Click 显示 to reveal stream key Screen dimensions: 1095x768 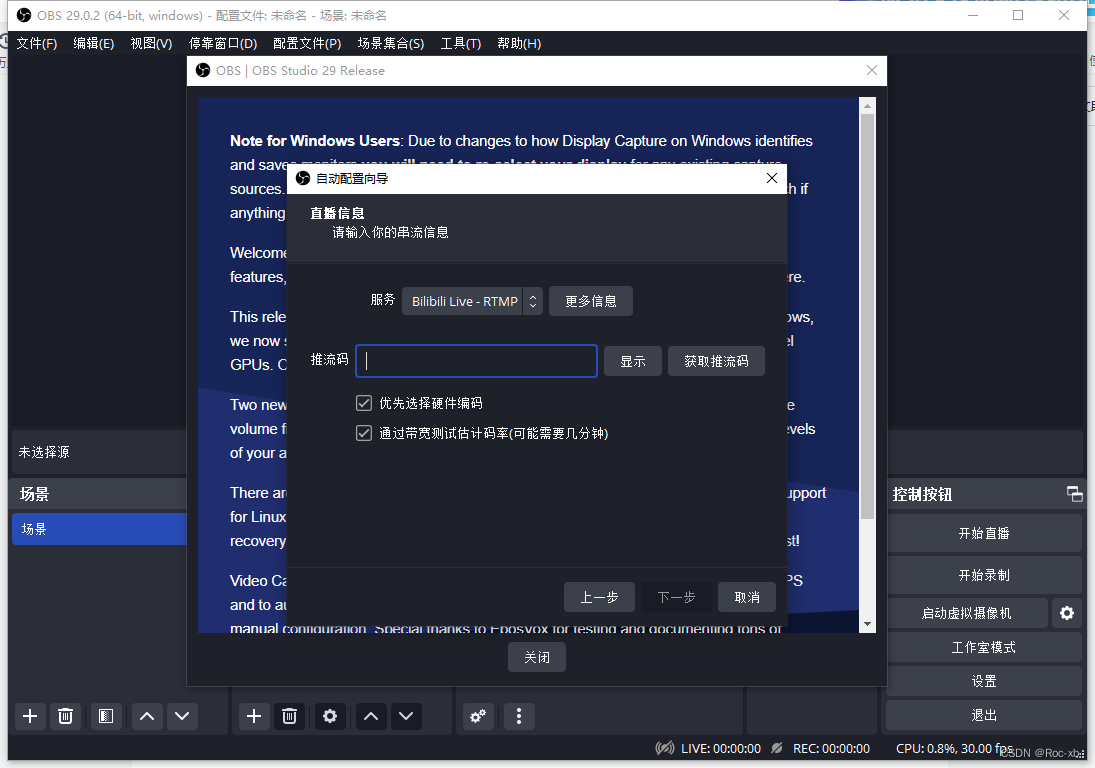tap(633, 361)
